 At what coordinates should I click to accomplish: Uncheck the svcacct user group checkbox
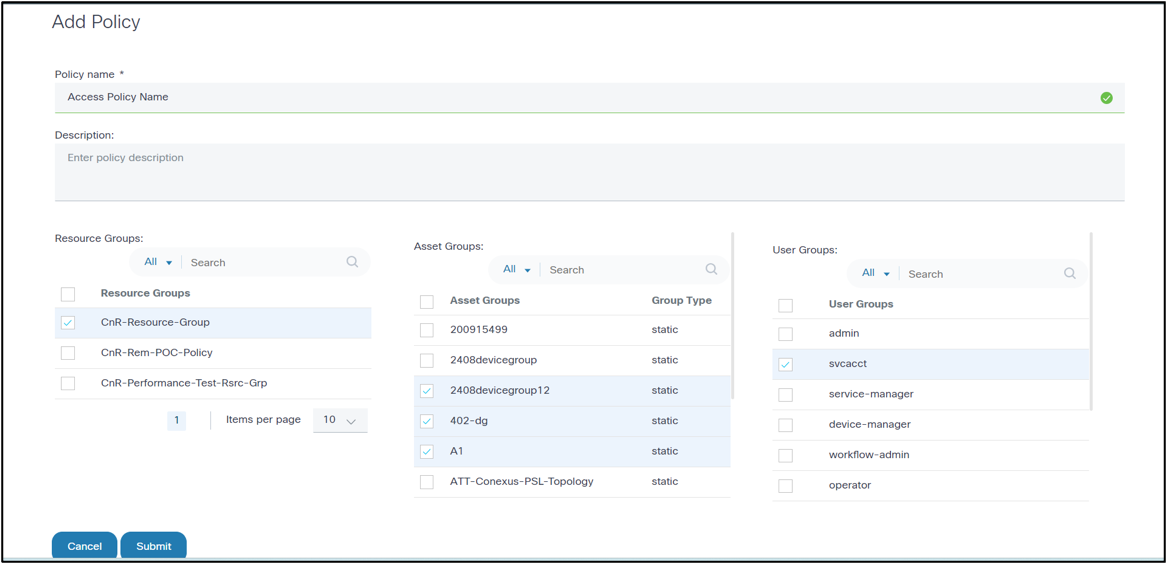[x=786, y=364]
